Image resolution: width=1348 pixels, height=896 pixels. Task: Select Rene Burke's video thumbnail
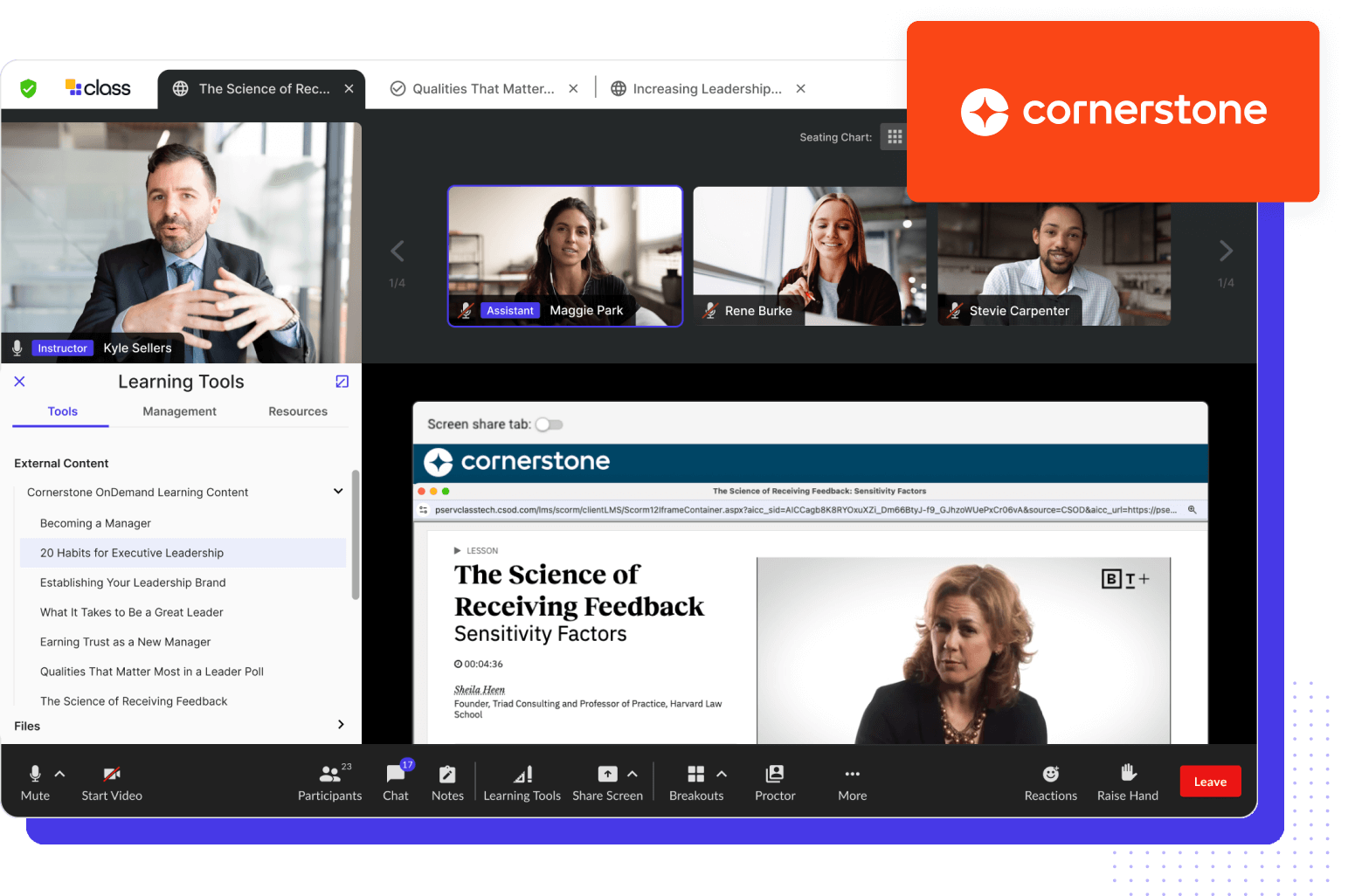pos(809,256)
